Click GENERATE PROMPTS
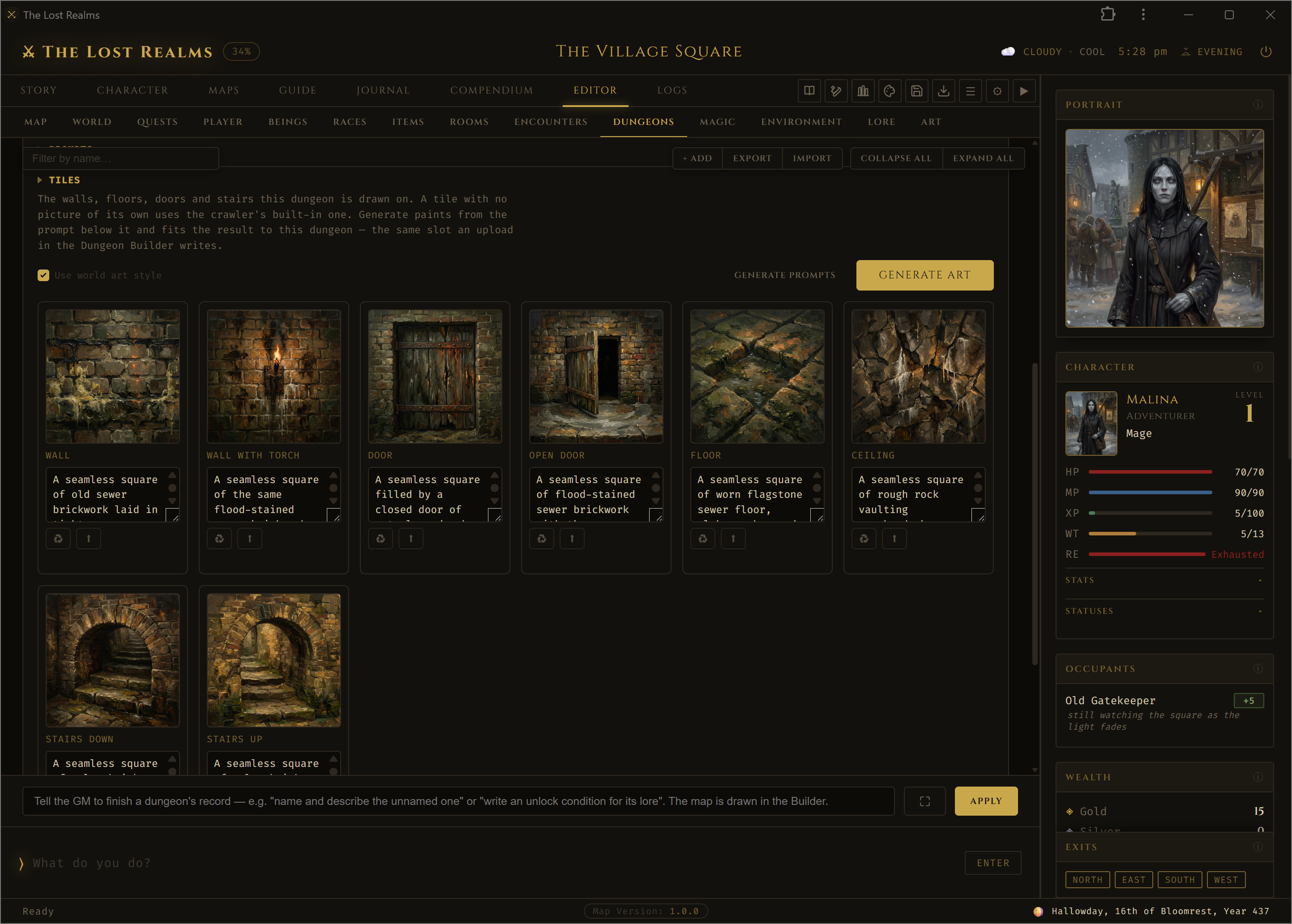 tap(784, 275)
